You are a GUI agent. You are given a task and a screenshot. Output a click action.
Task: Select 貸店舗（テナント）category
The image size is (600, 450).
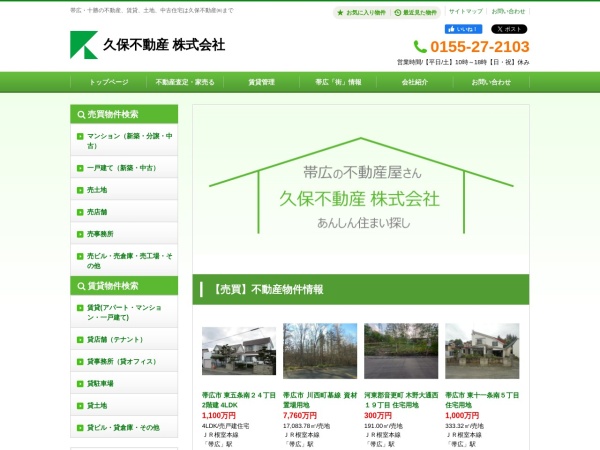pyautogui.click(x=124, y=339)
